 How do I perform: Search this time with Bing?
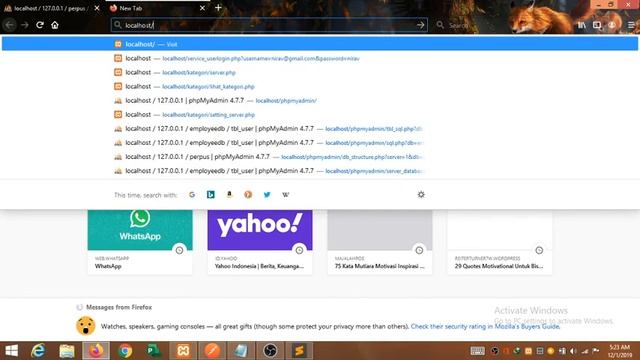211,195
